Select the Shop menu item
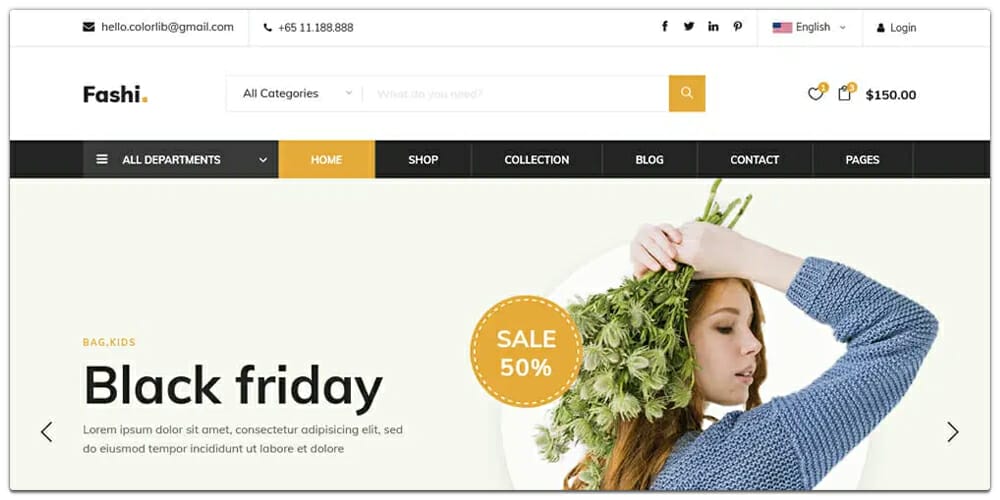 (x=423, y=159)
